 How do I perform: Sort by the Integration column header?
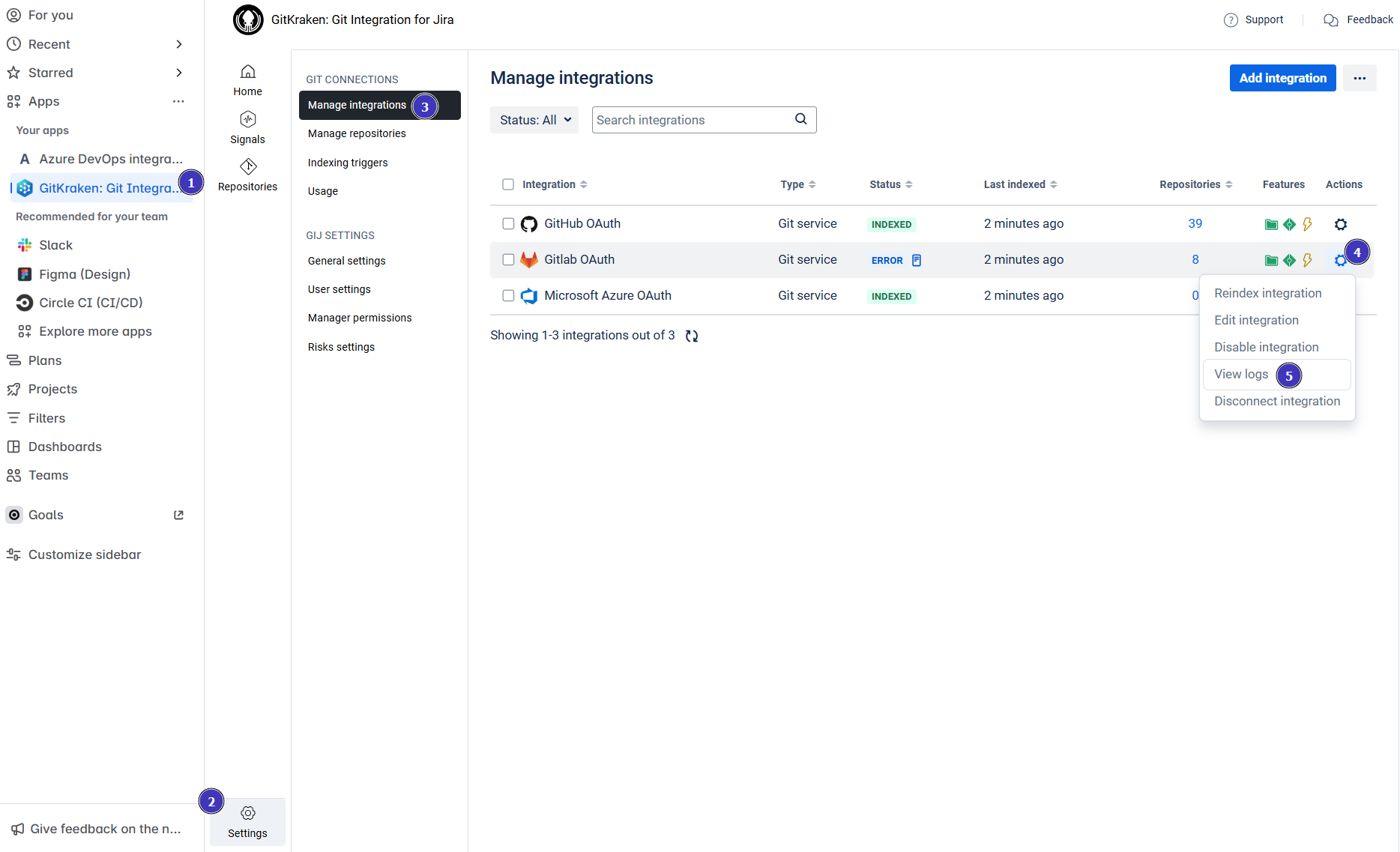tap(555, 184)
